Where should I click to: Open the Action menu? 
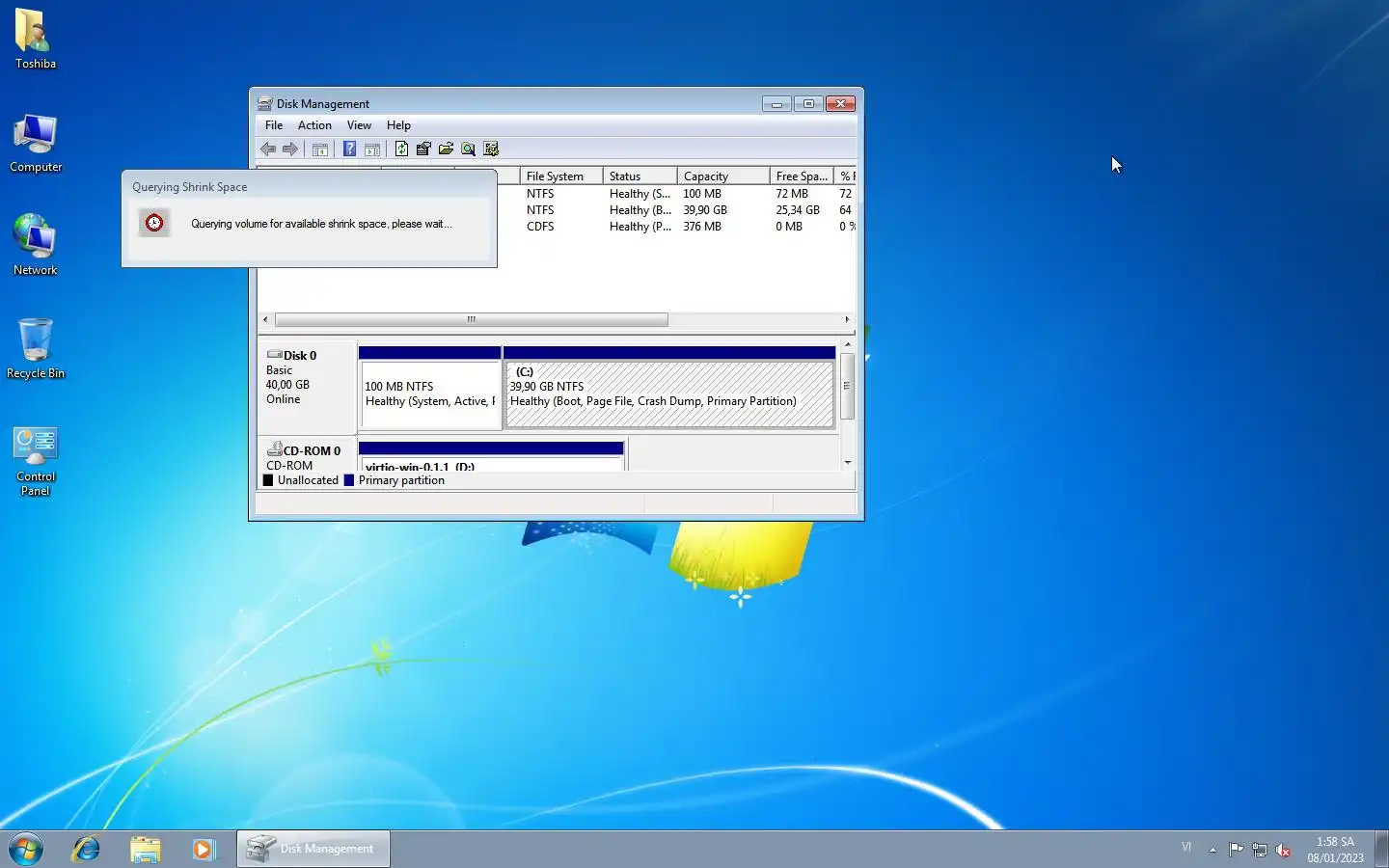point(314,125)
